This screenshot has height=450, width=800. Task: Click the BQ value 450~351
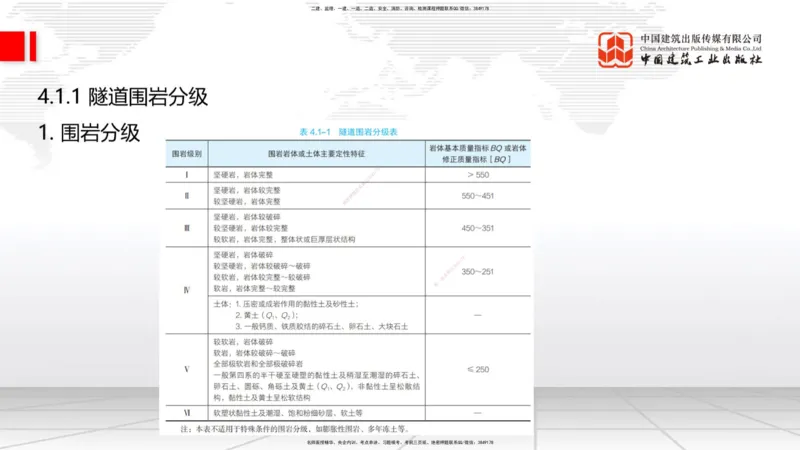point(478,228)
